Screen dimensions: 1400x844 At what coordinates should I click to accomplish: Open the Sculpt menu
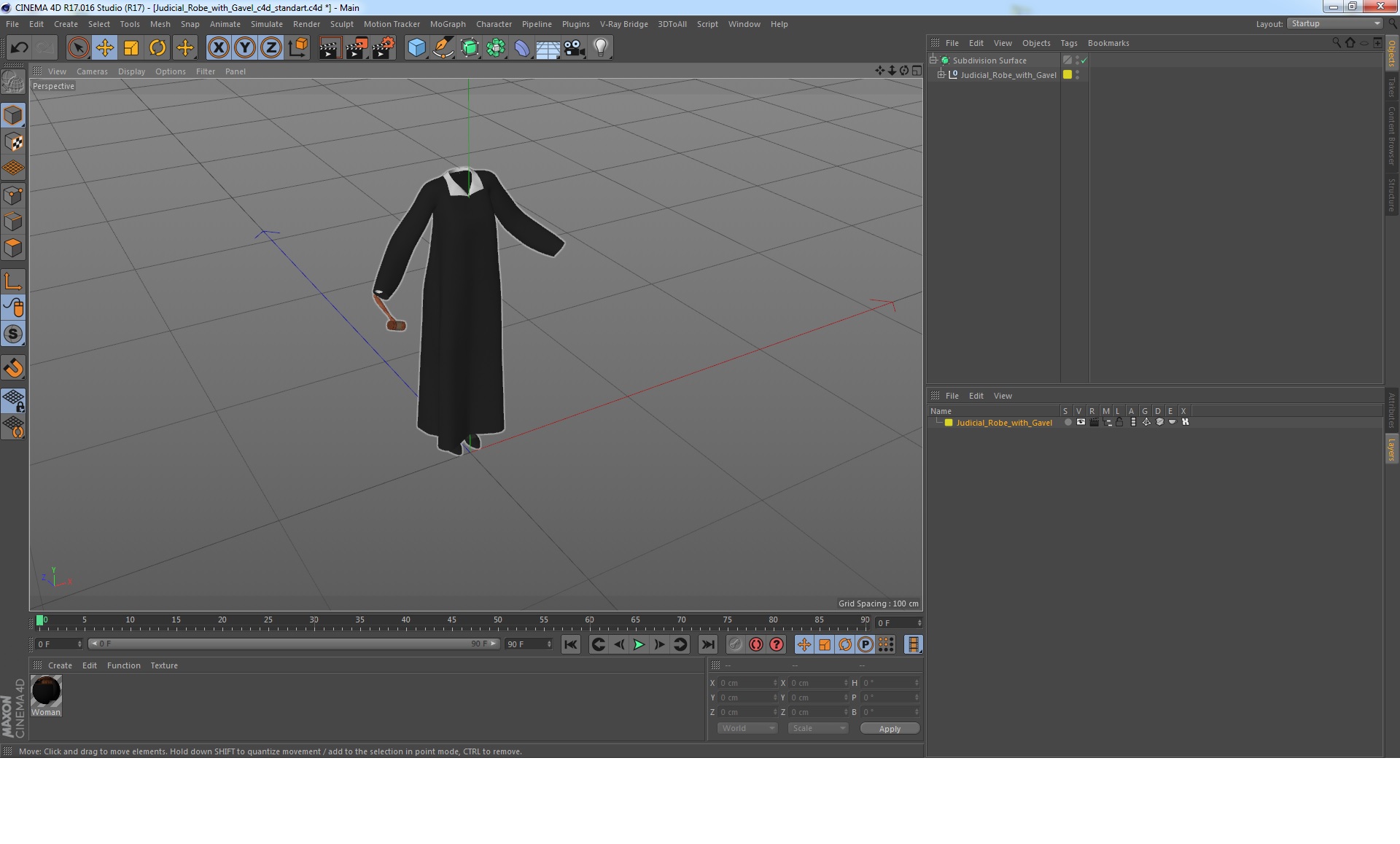[x=341, y=24]
